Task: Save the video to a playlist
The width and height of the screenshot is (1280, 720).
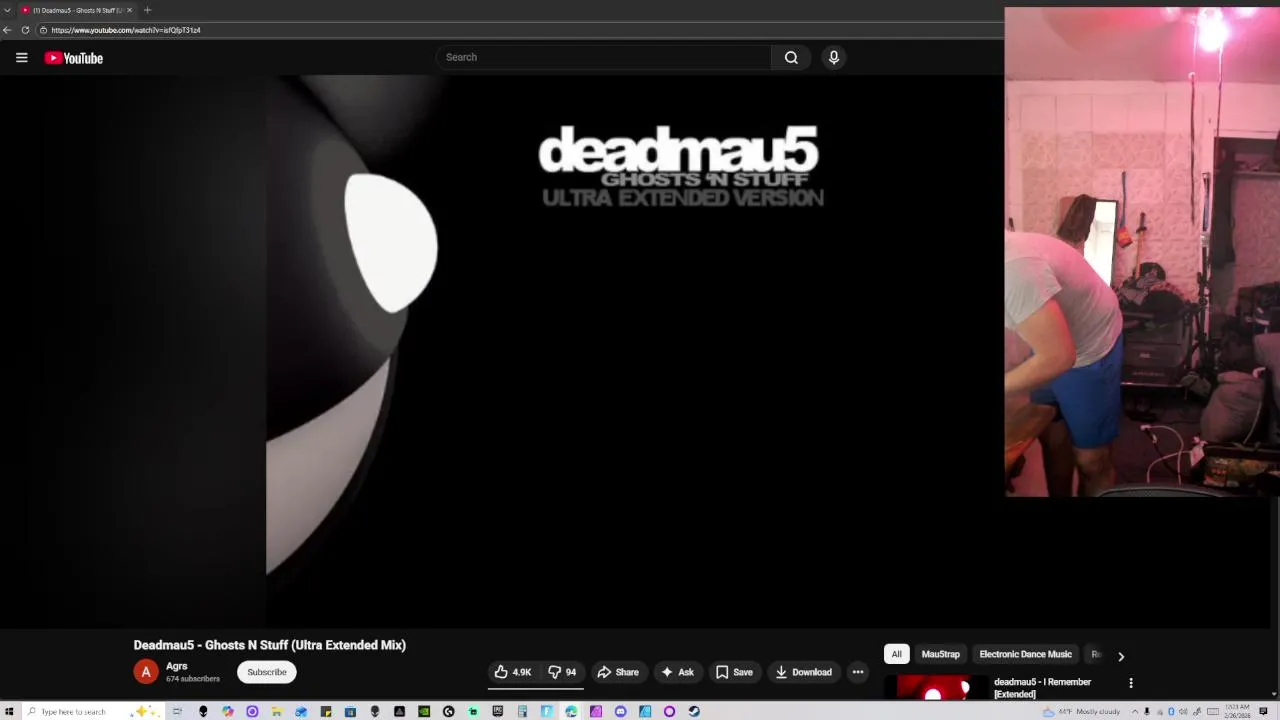Action: 734,672
